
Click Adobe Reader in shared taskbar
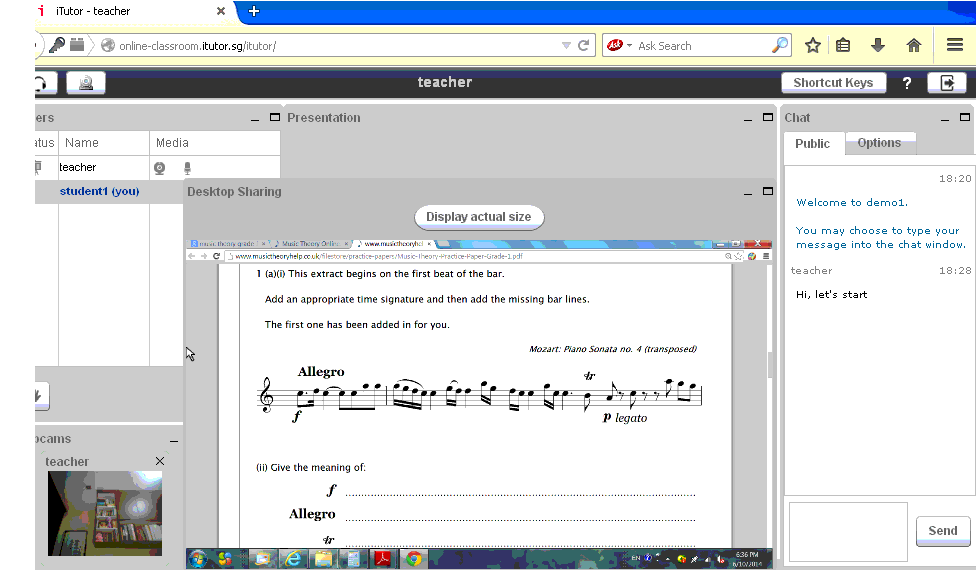[382, 559]
